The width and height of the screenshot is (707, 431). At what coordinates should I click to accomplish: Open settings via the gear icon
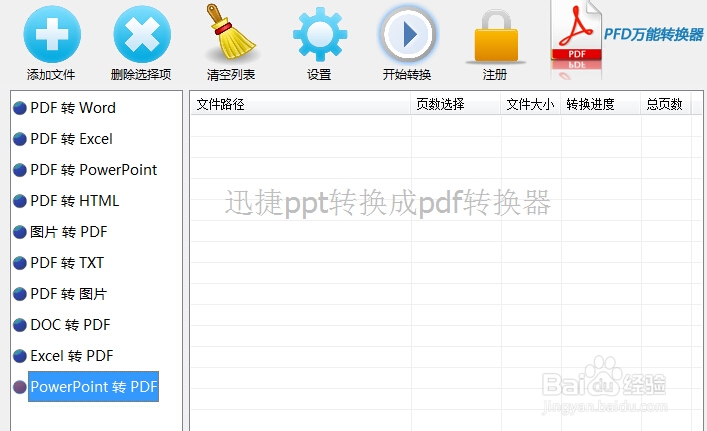tap(320, 34)
